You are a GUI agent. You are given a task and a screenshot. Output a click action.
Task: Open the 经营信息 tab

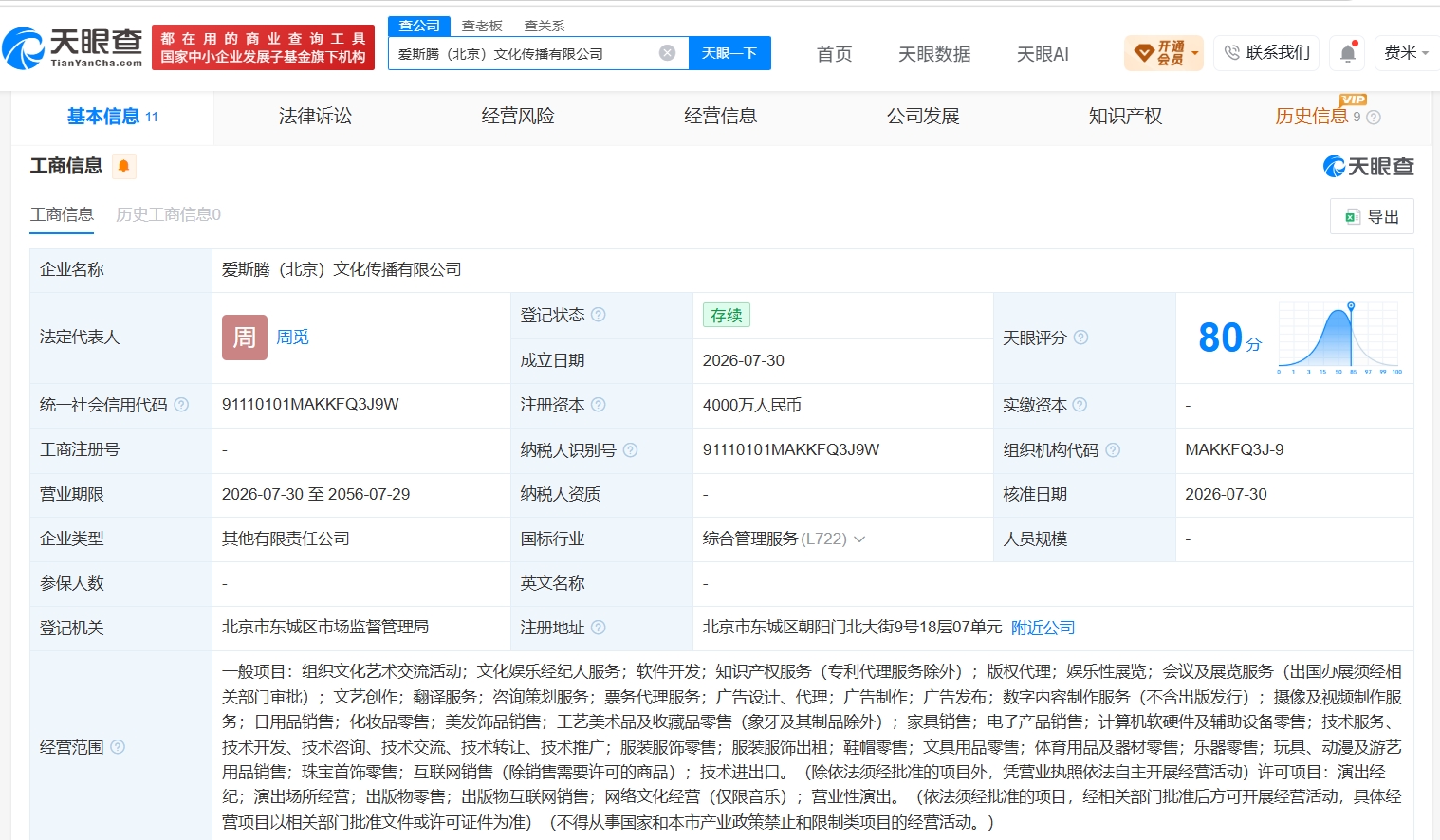point(721,117)
